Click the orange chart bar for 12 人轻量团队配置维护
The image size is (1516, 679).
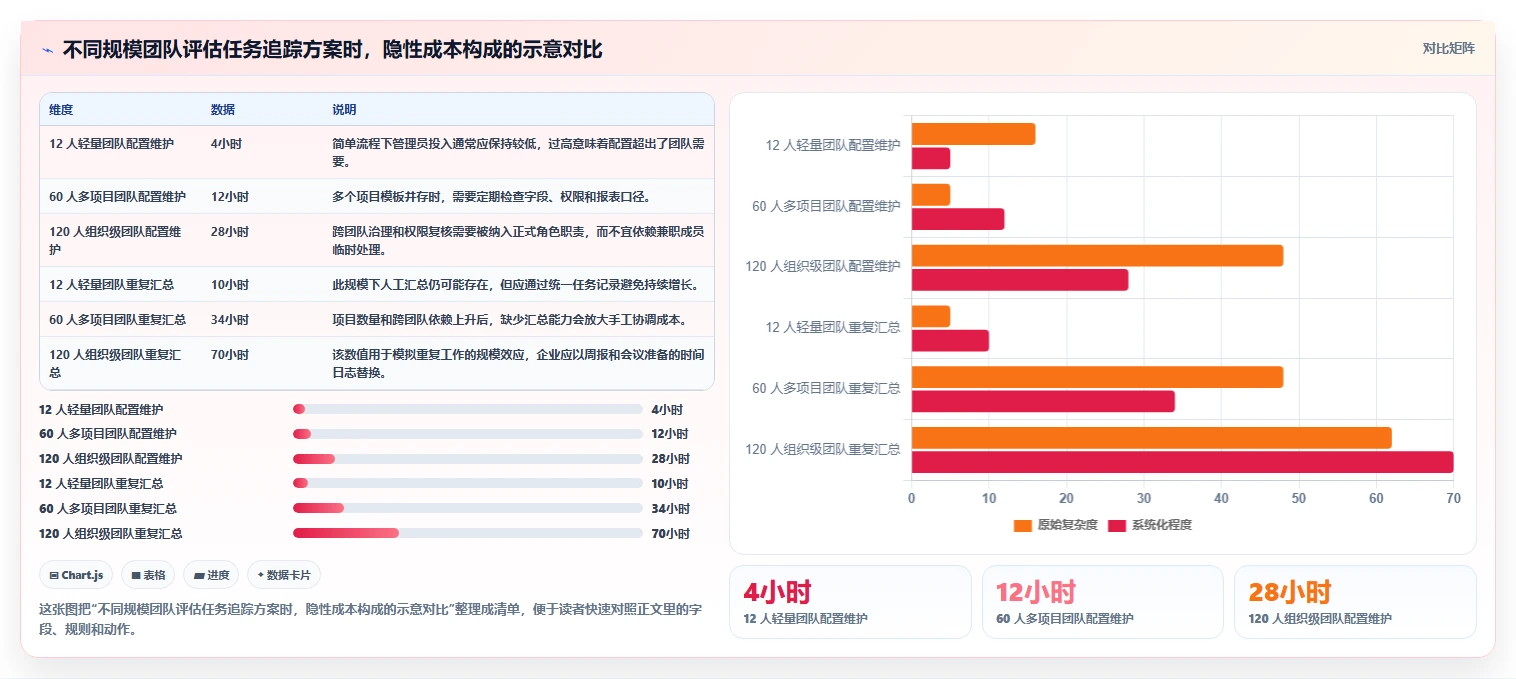coord(973,134)
